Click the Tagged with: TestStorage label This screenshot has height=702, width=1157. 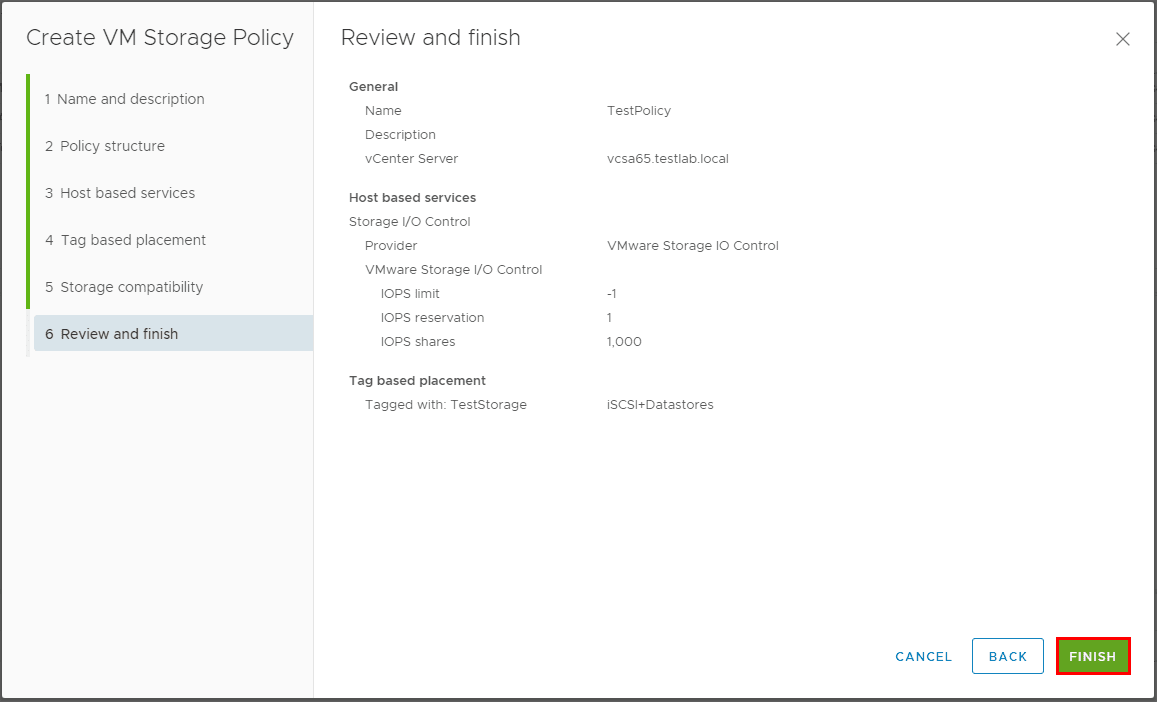[445, 405]
